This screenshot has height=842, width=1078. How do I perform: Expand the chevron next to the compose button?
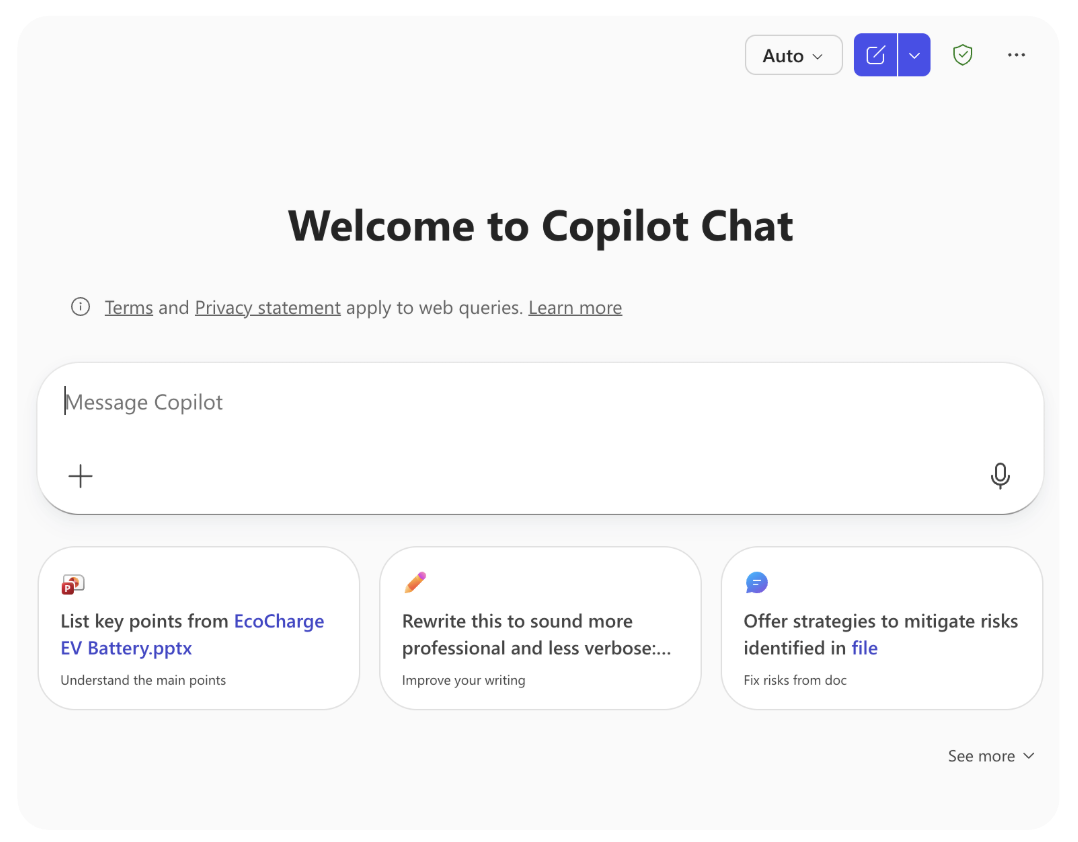(913, 55)
